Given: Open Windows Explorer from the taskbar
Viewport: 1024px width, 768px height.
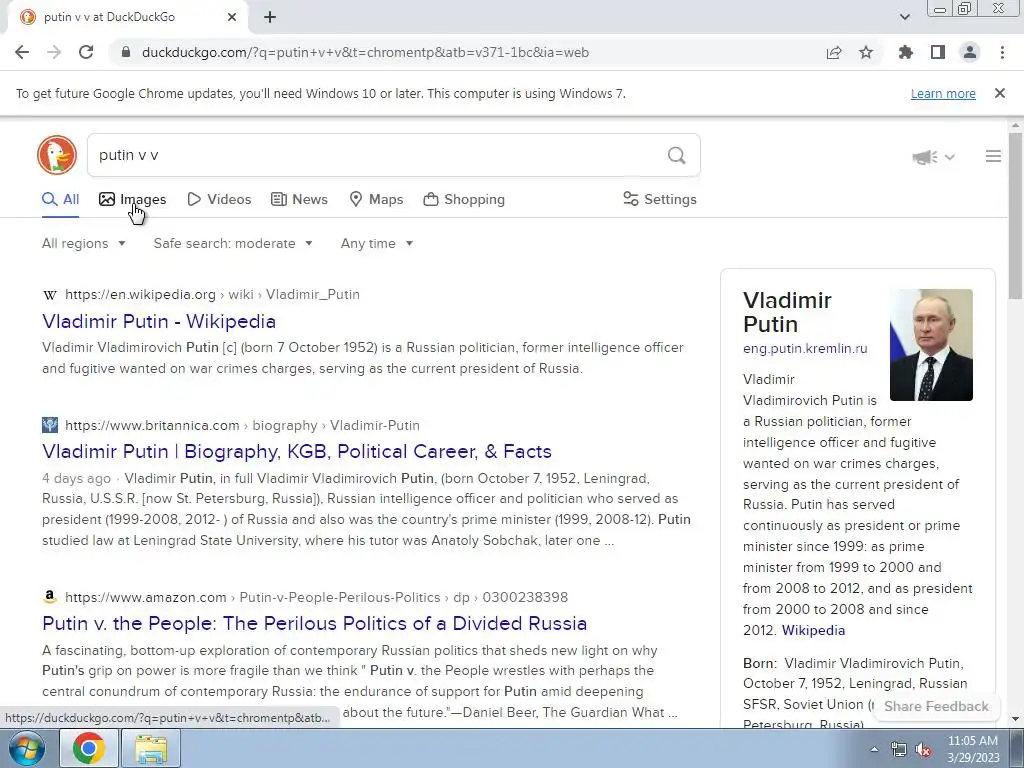Looking at the screenshot, I should click(151, 748).
